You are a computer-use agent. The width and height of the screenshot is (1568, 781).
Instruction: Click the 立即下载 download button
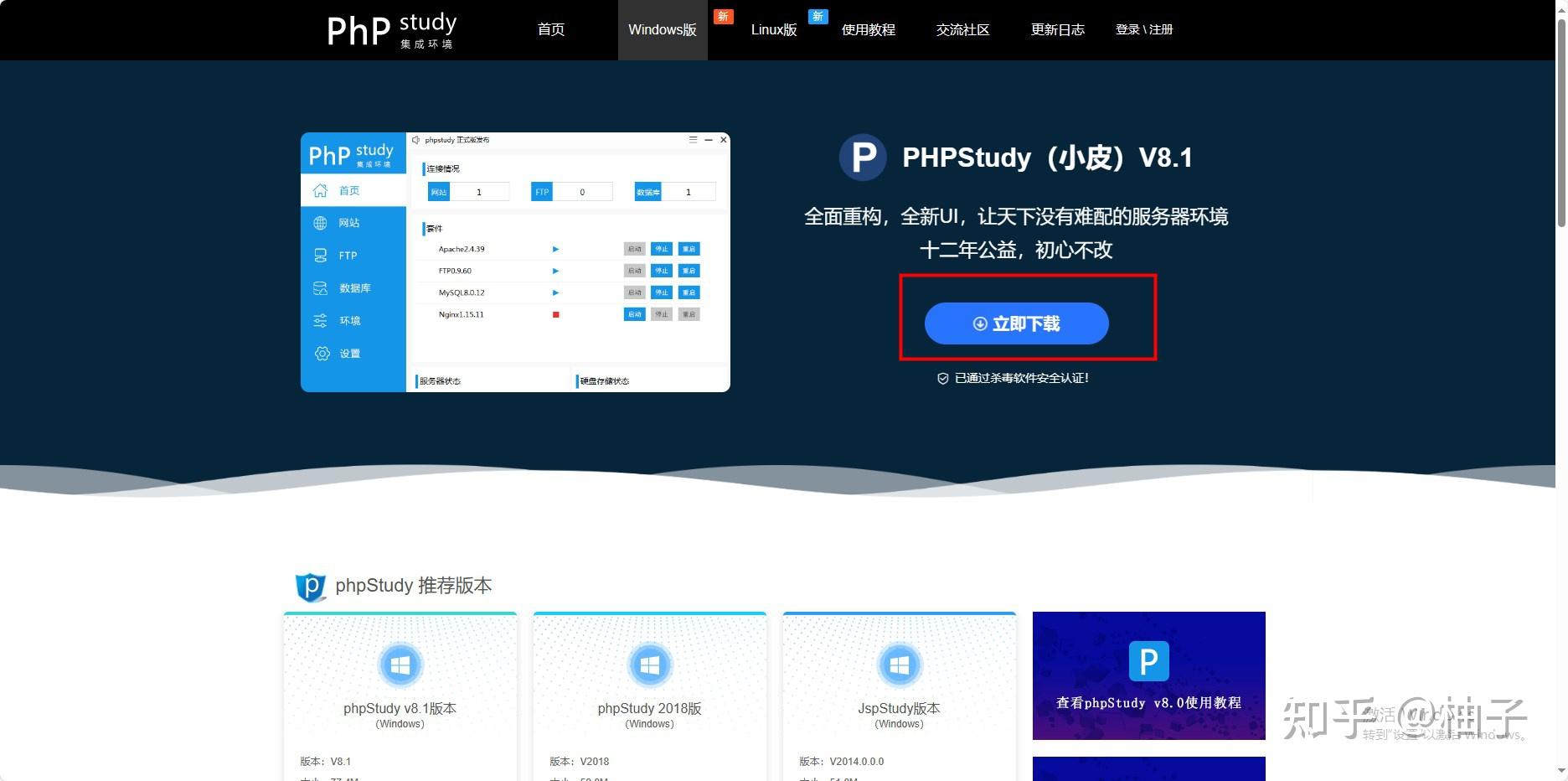[1015, 323]
